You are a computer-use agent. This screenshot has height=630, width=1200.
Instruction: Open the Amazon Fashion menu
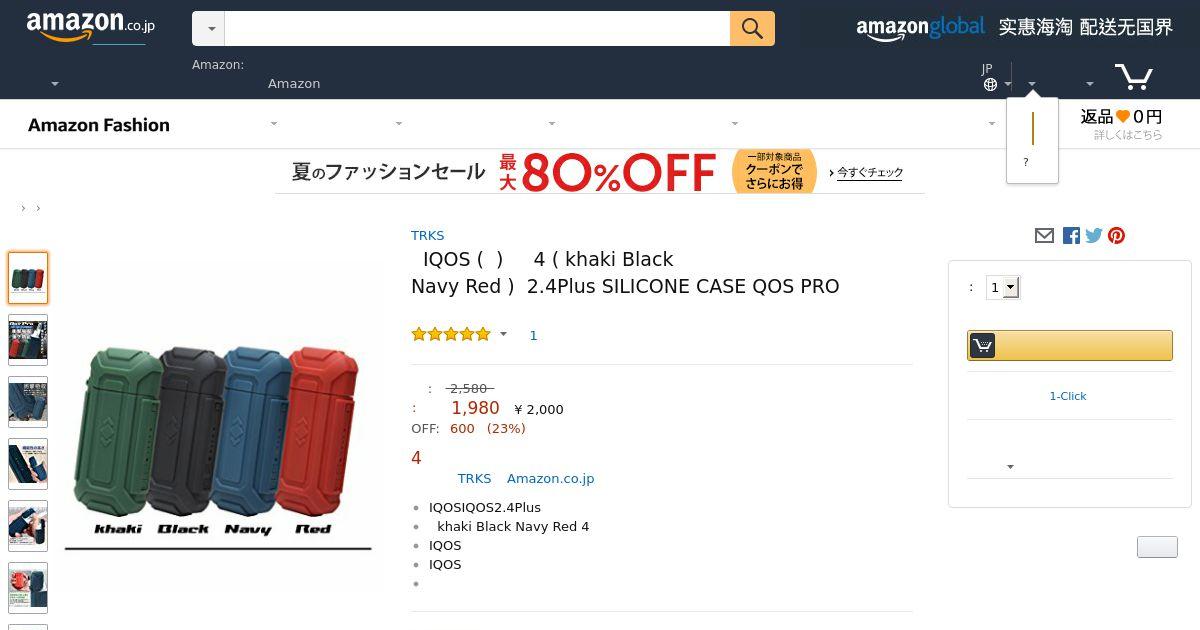[98, 125]
